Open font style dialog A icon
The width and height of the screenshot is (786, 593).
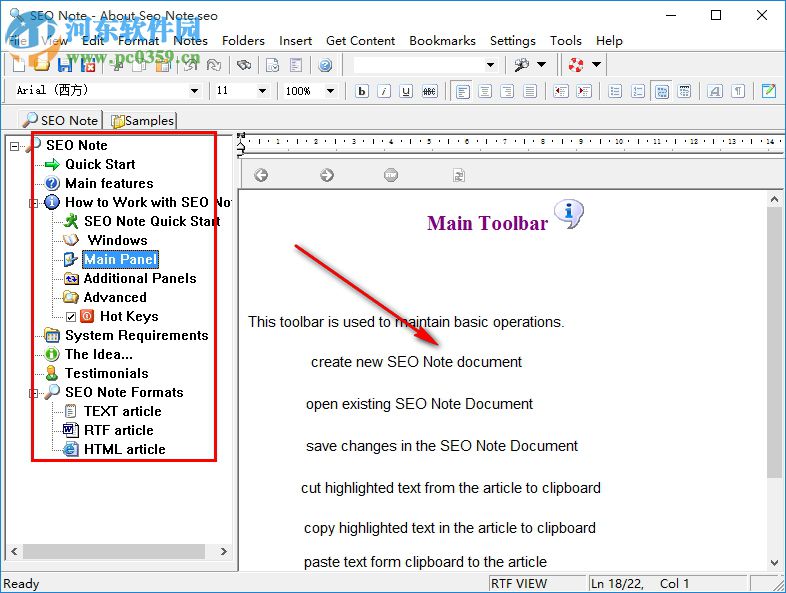click(x=715, y=91)
